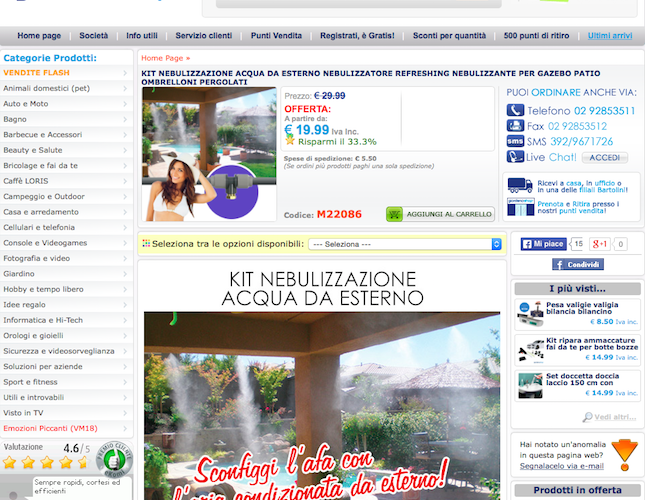Expand the Auto e Moto arrow
This screenshot has height=500, width=645.
tap(125, 104)
